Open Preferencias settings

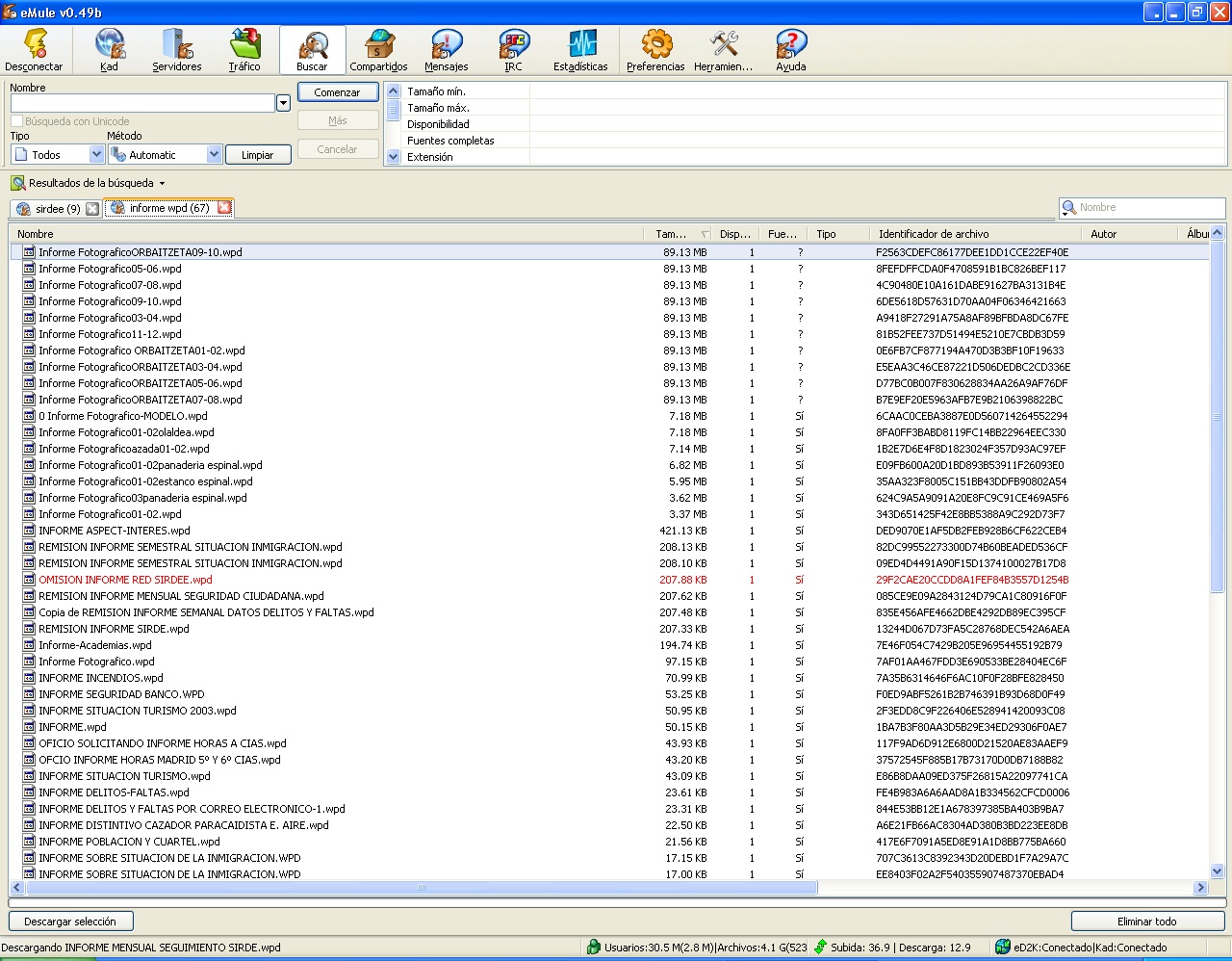point(655,50)
